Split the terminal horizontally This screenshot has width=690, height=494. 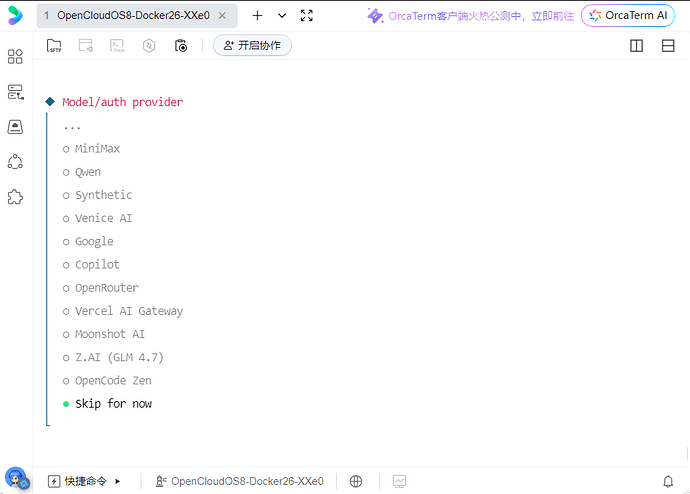[668, 46]
